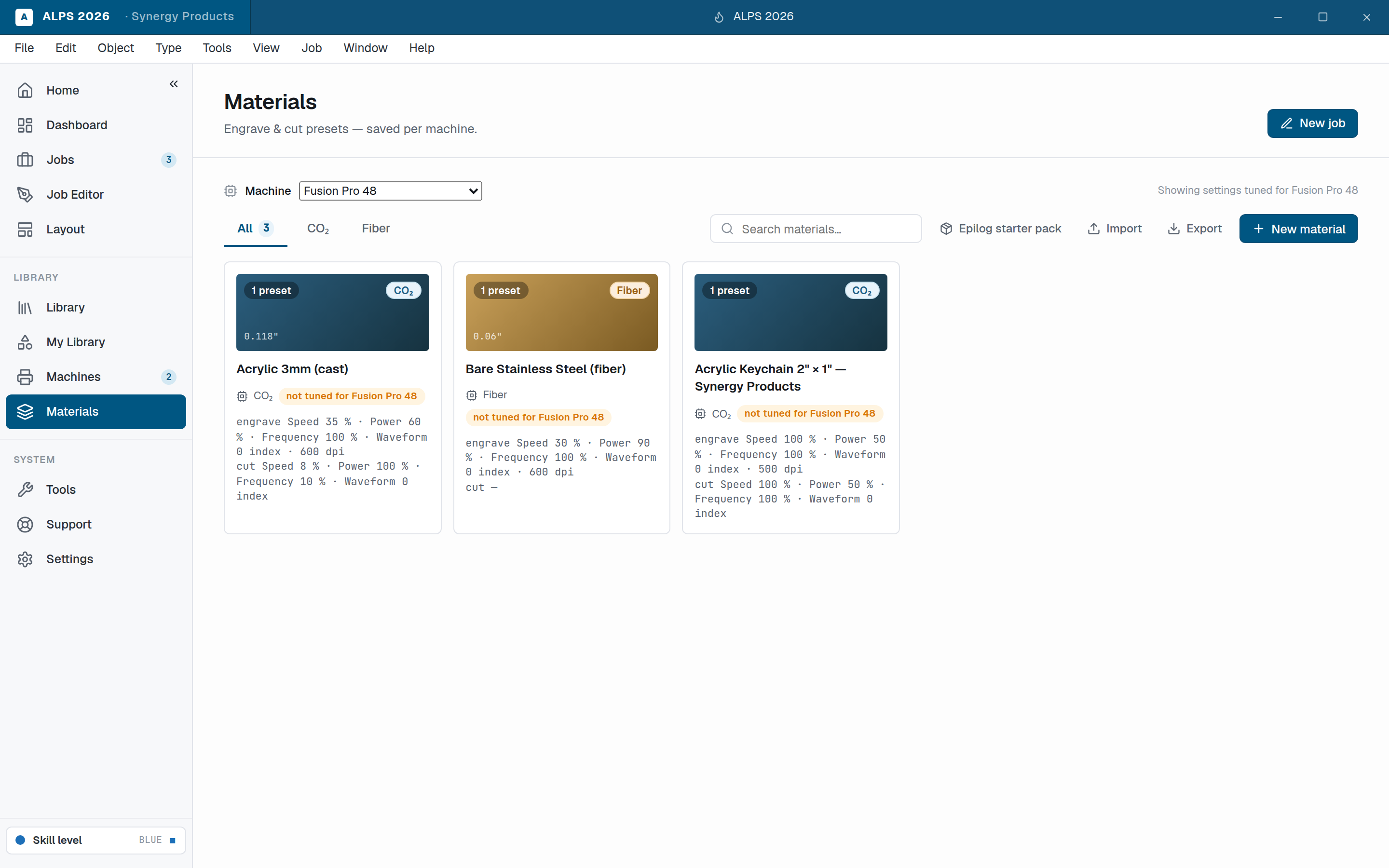Click the Import button label
The width and height of the screenshot is (1389, 868).
[1123, 229]
